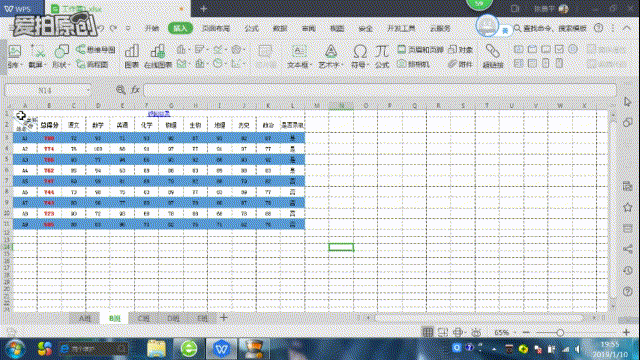Open the help question icon in sidebar
Screen dimensions: 640x360
click(x=628, y=291)
